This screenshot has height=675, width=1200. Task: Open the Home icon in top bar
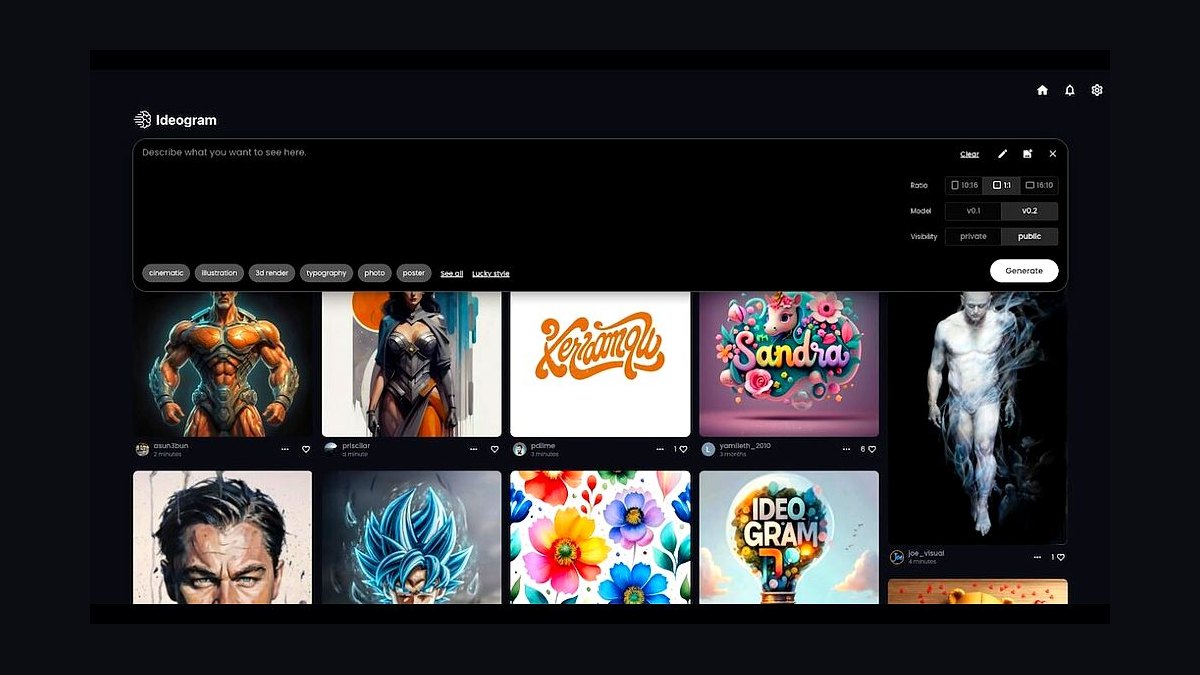tap(1042, 90)
